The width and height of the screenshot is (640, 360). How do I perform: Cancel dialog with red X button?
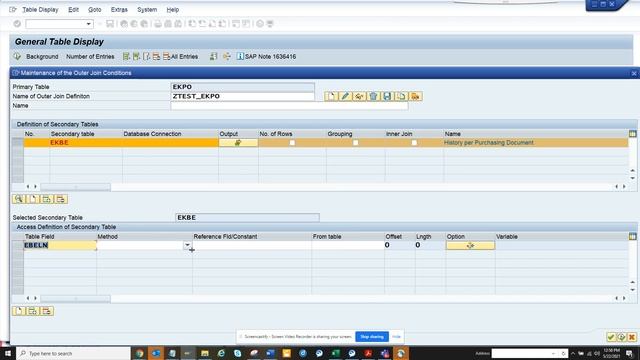tap(632, 337)
